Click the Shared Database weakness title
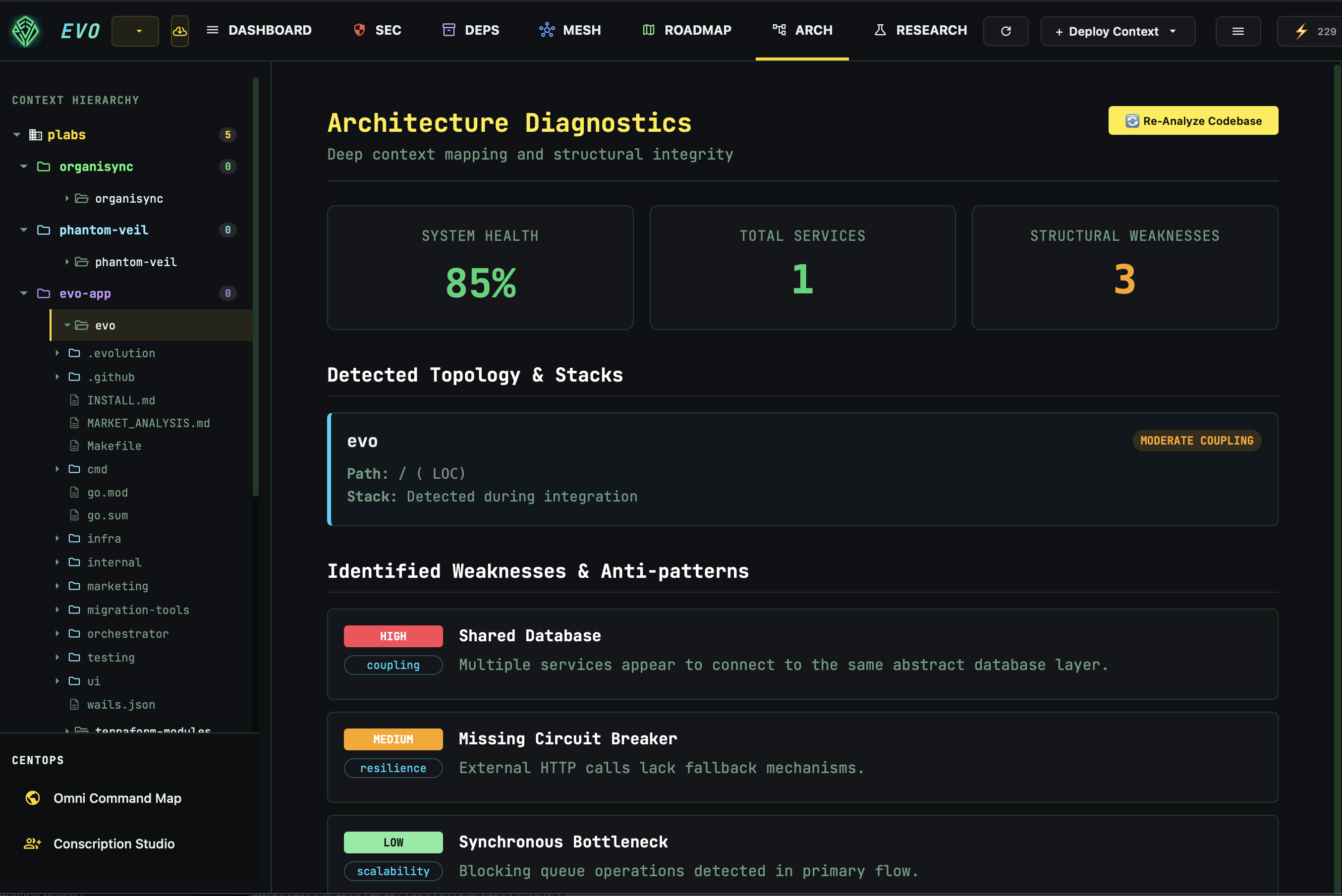The image size is (1342, 896). coord(530,635)
